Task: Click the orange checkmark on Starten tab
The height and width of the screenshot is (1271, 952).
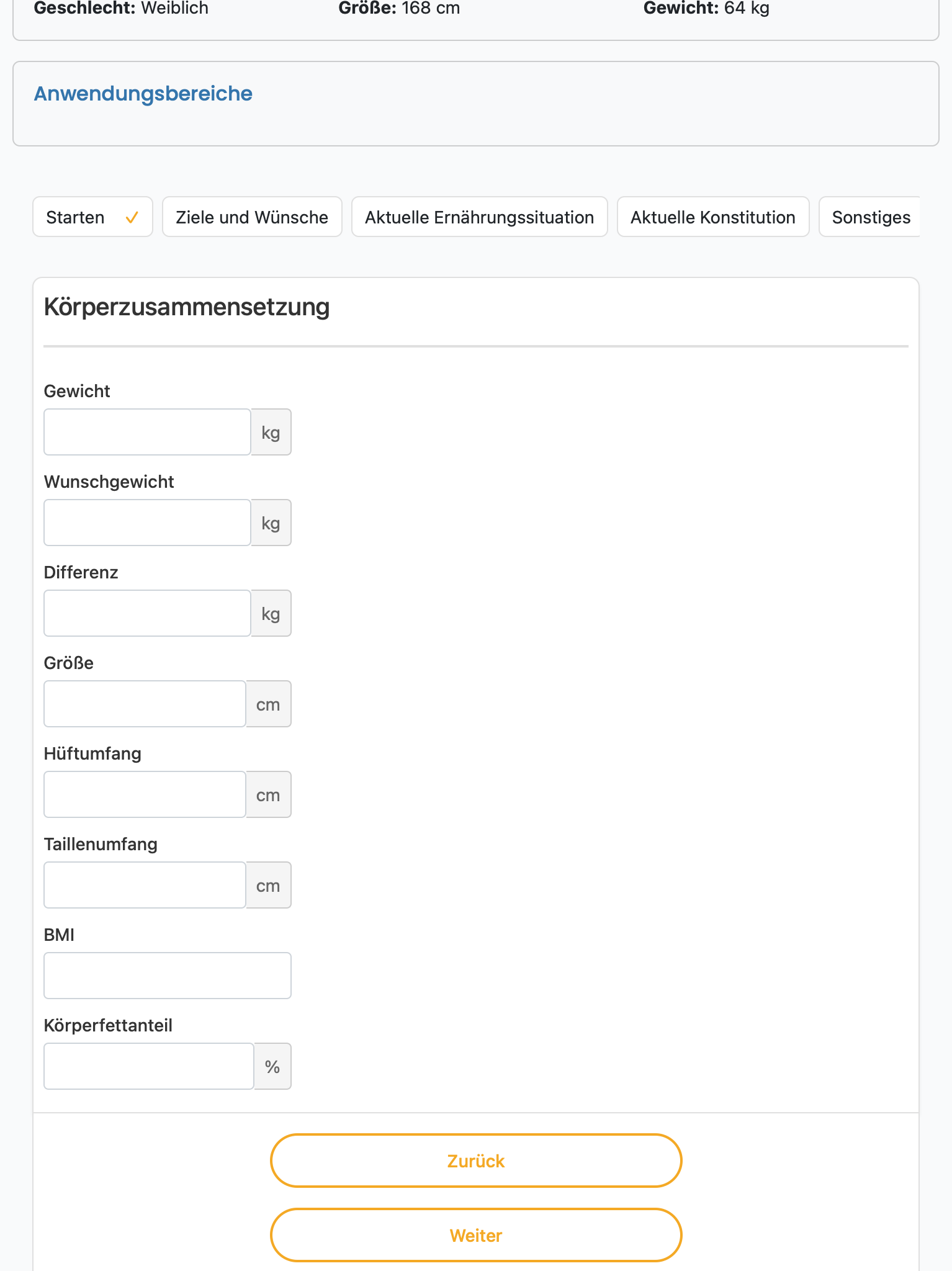Action: (x=132, y=218)
